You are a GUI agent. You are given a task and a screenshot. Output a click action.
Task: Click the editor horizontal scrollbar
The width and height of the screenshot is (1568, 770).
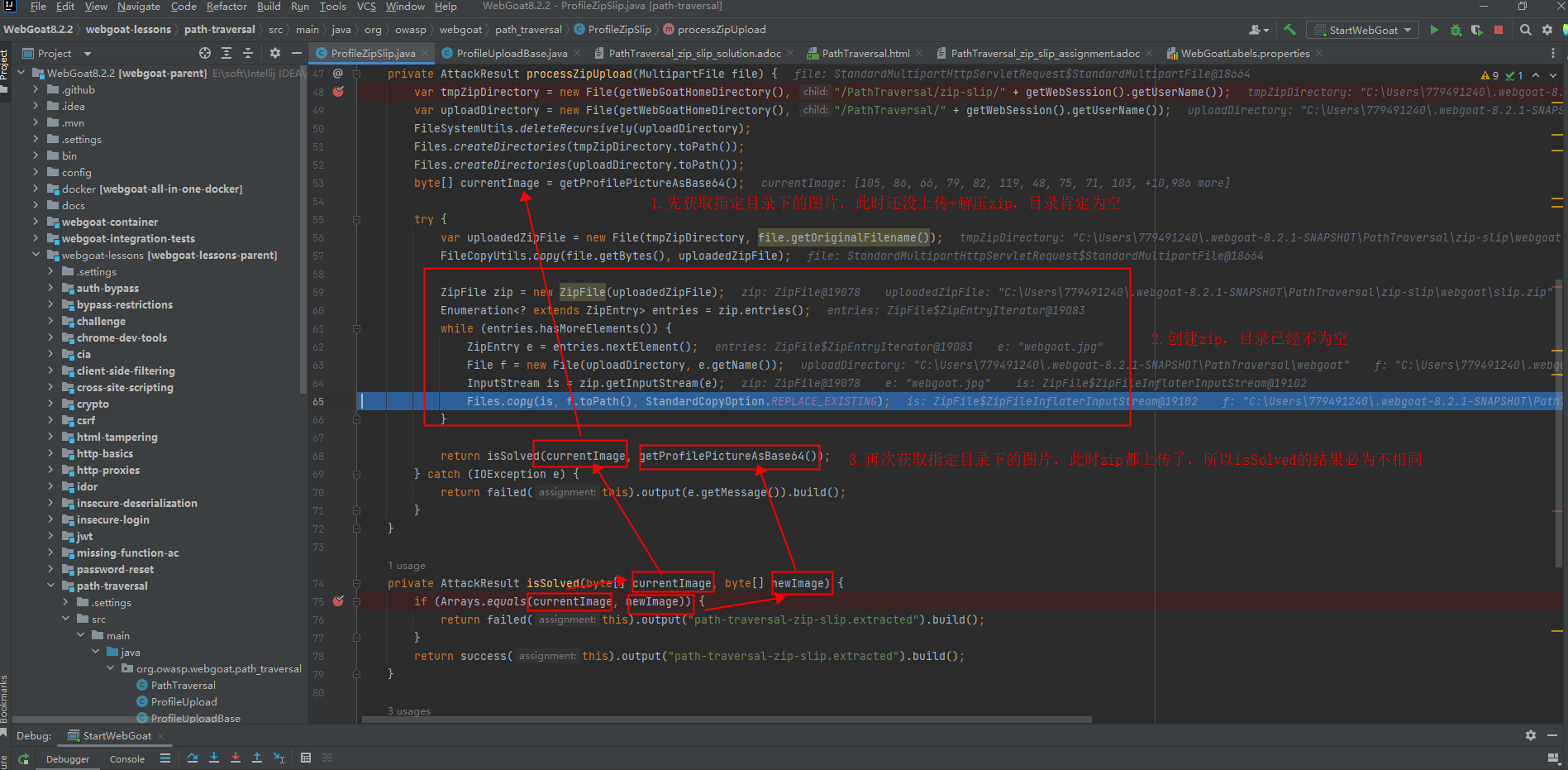coord(727,720)
